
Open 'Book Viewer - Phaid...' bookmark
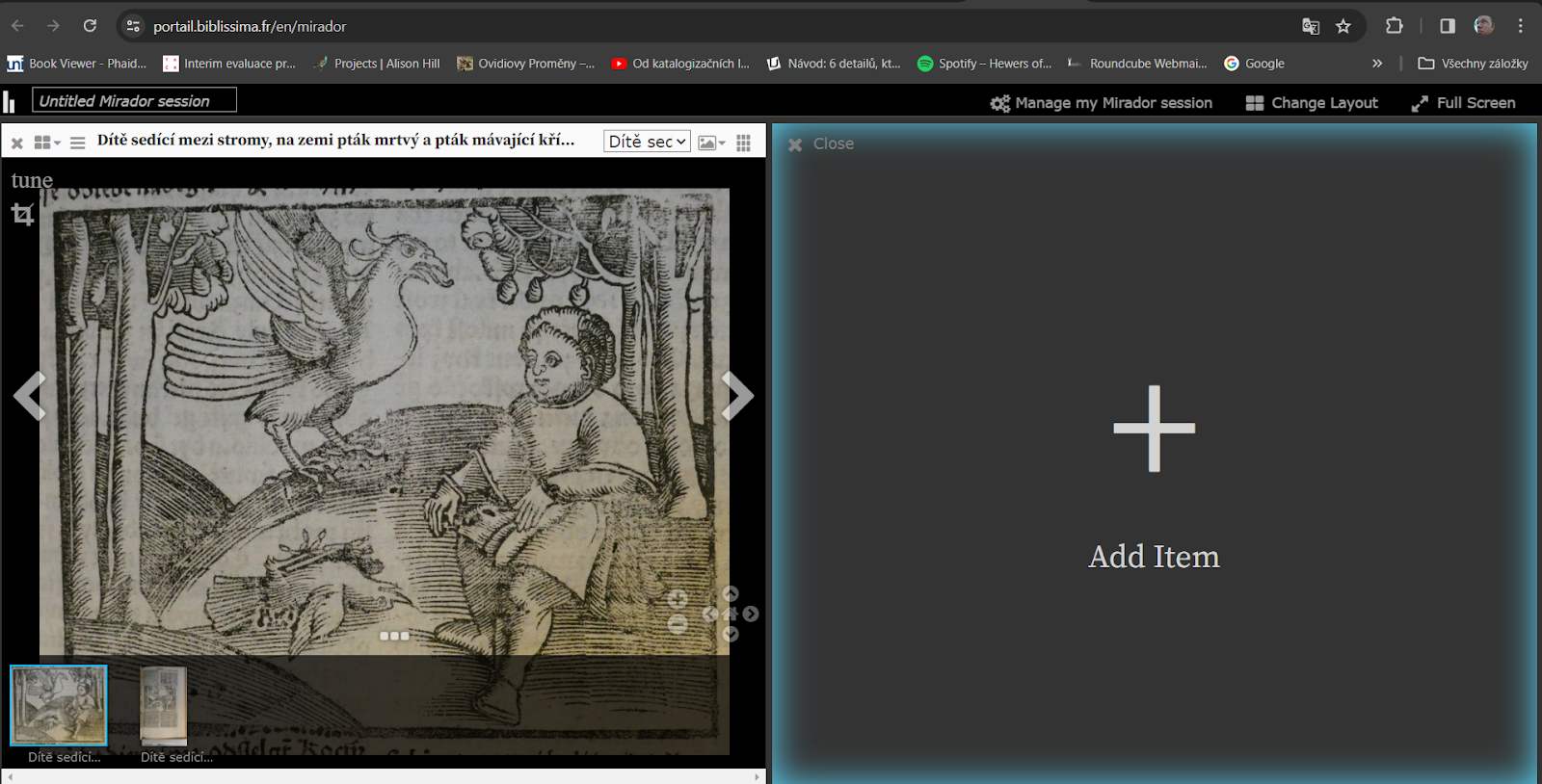tap(77, 64)
